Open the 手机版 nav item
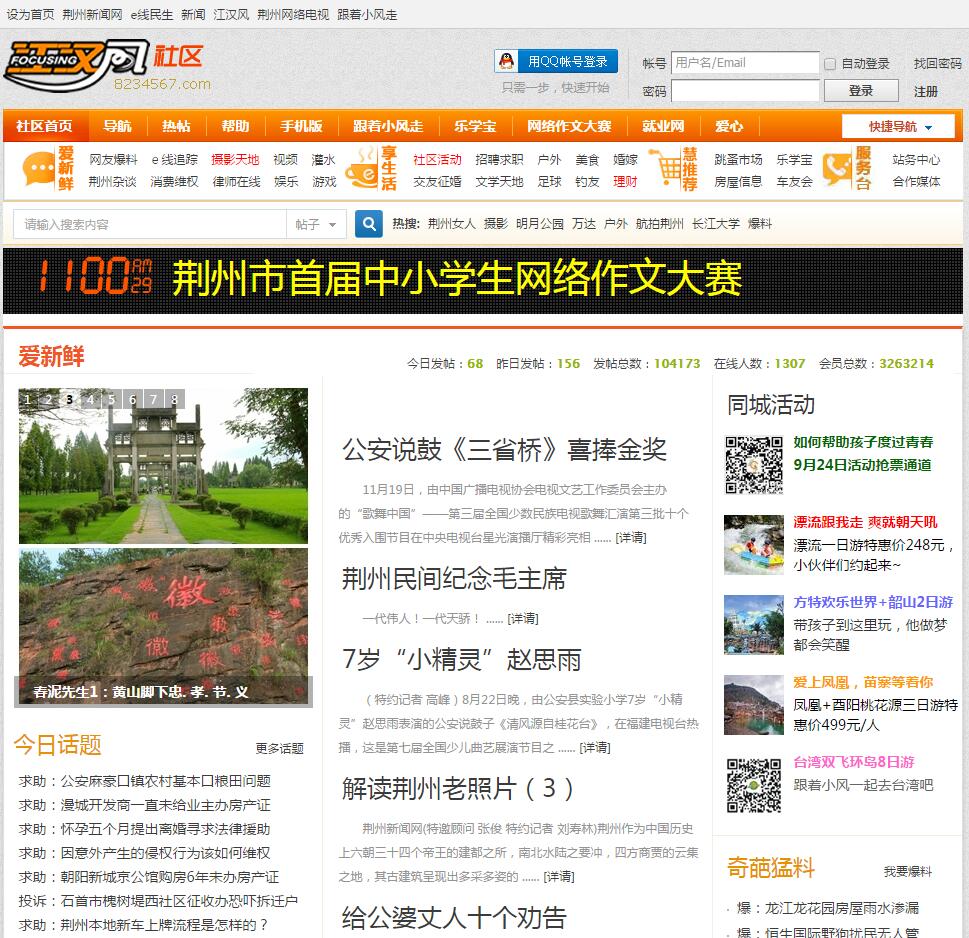This screenshot has width=969, height=938. click(302, 126)
